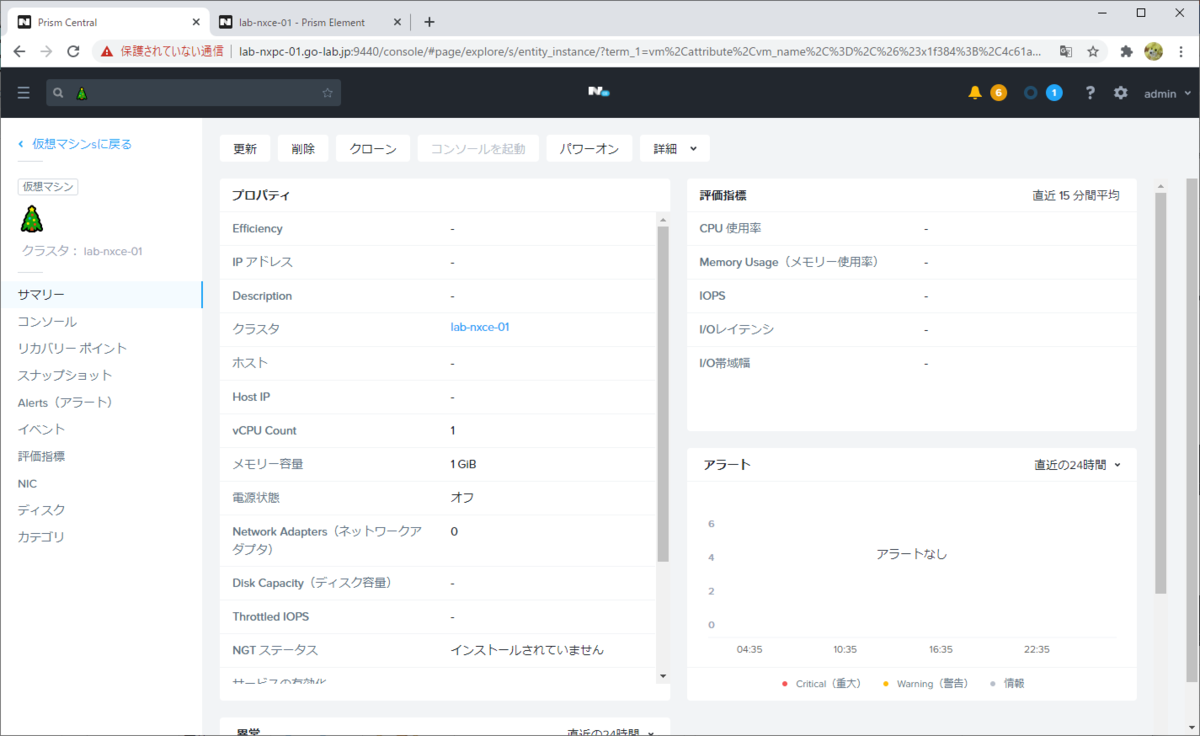Screen dimensions: 1200x736
Task: Click the 仮想マシン tag label
Action: click(48, 187)
